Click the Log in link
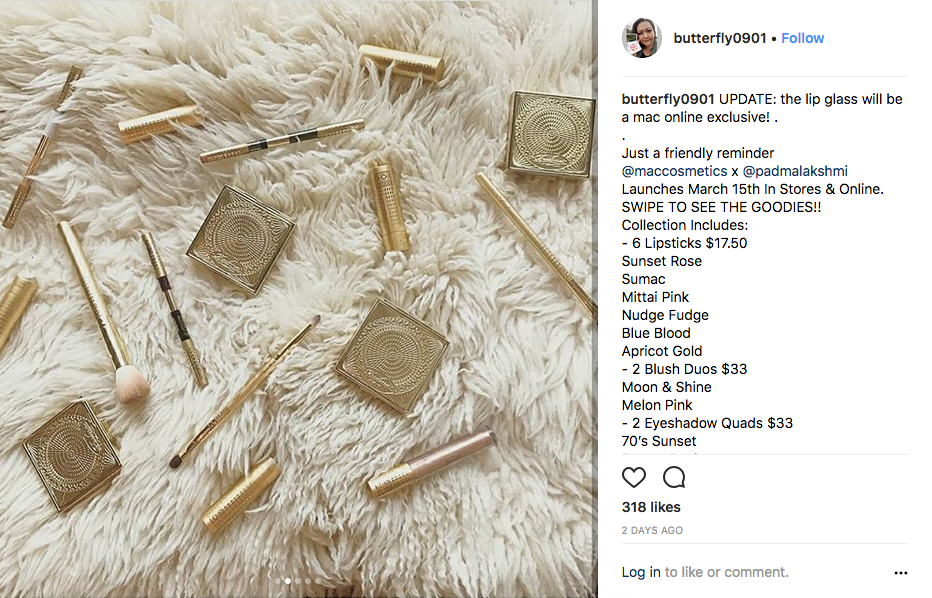The image size is (932, 598). (641, 572)
